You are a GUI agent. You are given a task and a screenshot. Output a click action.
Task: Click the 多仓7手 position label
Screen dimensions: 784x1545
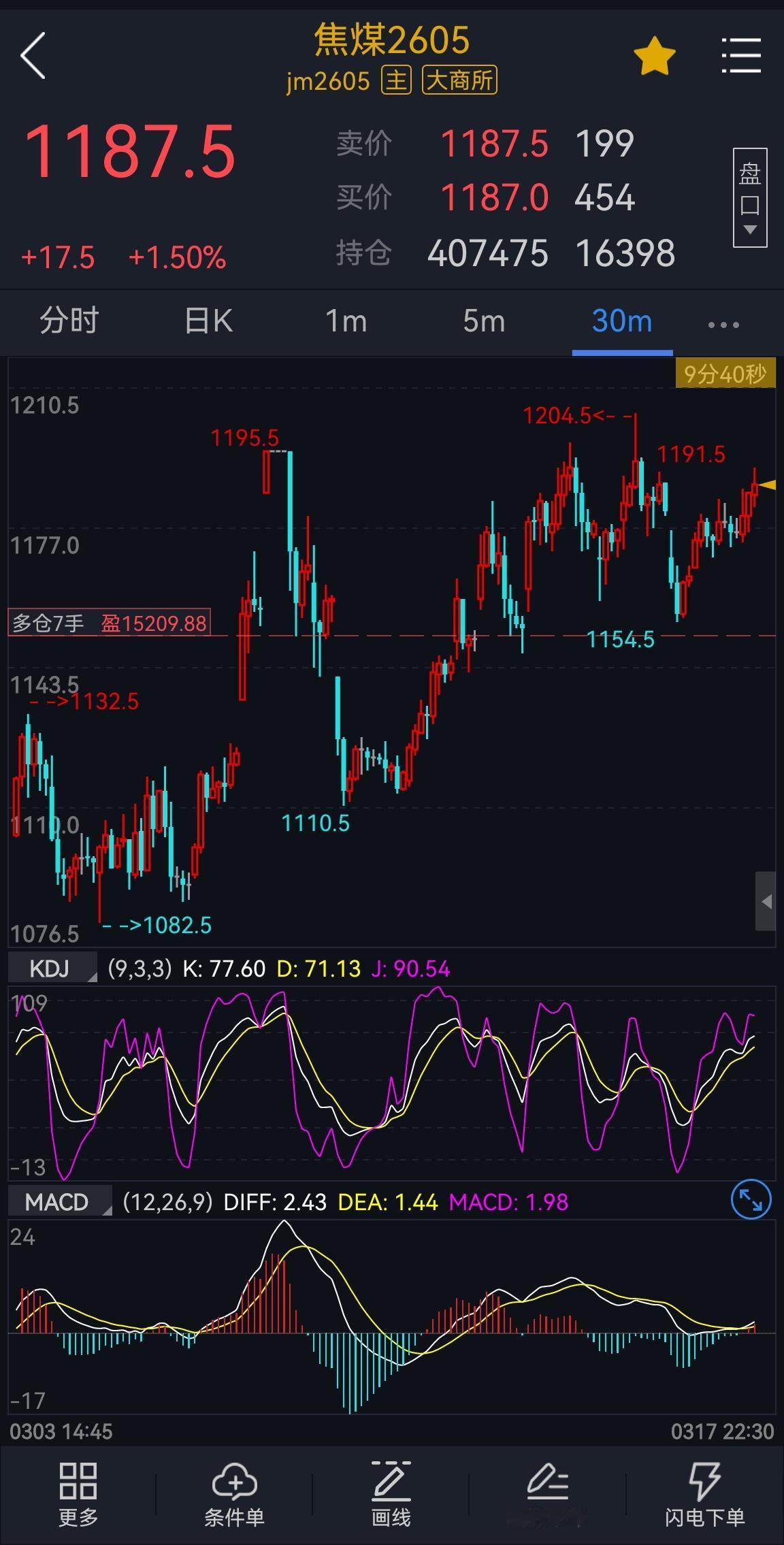pyautogui.click(x=48, y=623)
